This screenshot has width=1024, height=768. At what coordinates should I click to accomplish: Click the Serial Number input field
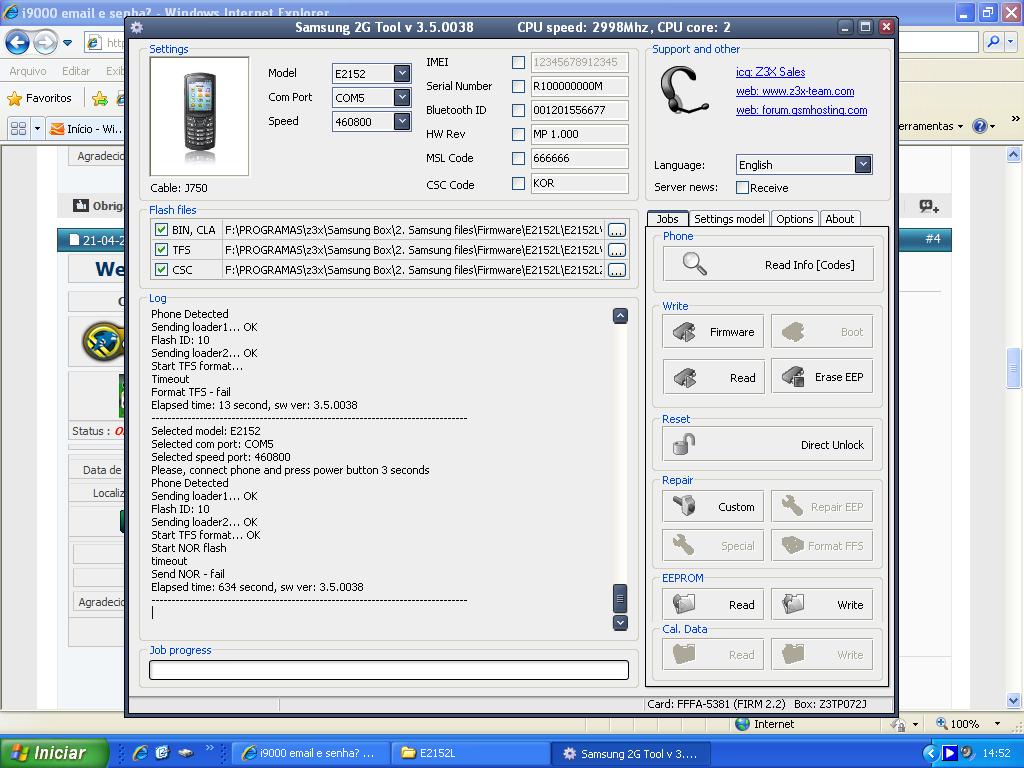pyautogui.click(x=579, y=86)
